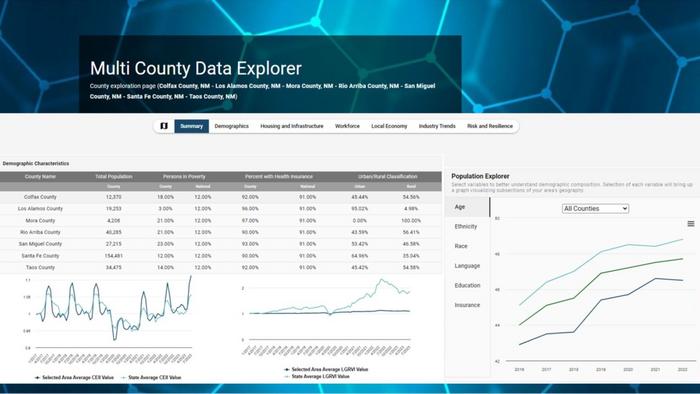Click the Santa Fe County row name
Image resolution: width=700 pixels, height=394 pixels.
coord(40,256)
